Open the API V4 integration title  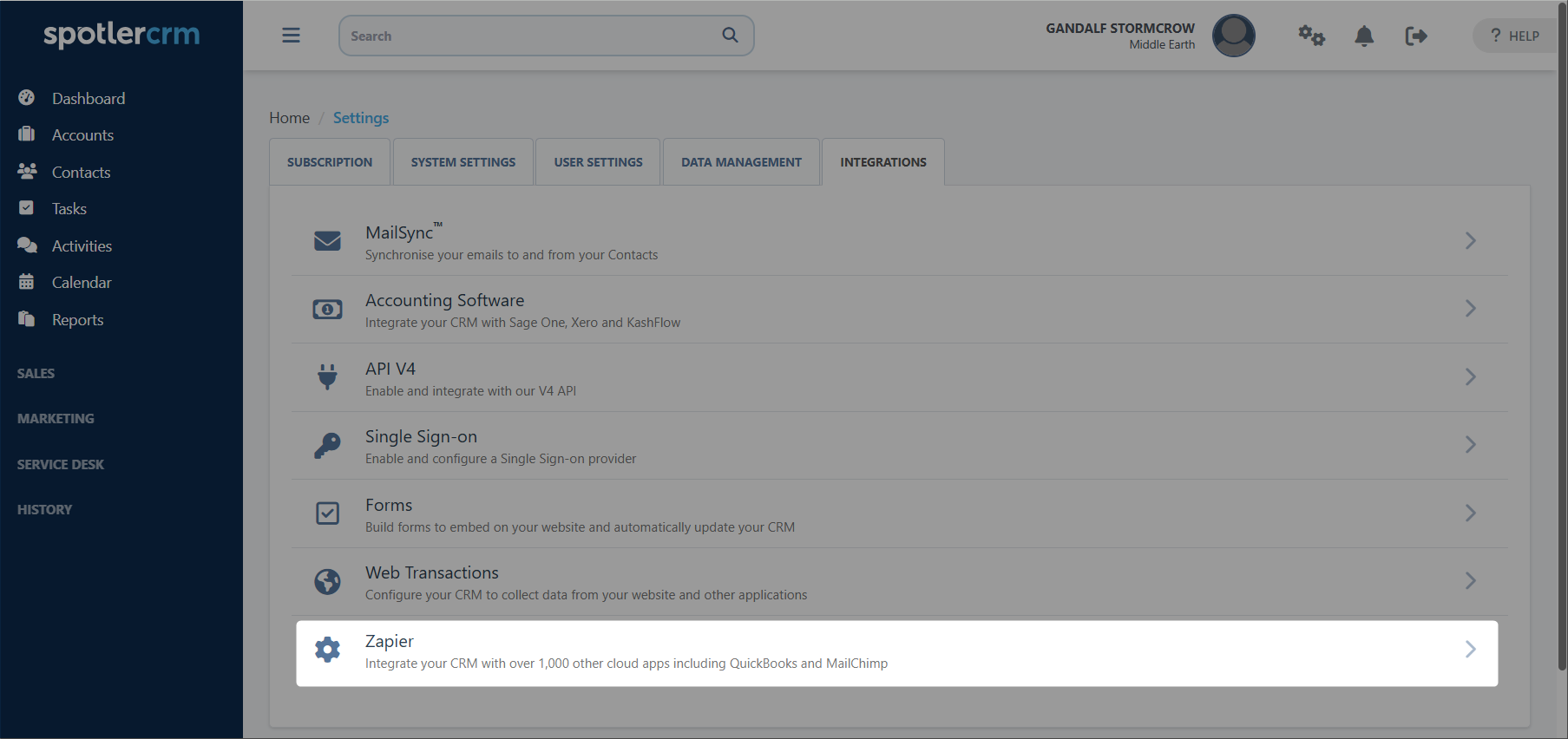coord(390,369)
